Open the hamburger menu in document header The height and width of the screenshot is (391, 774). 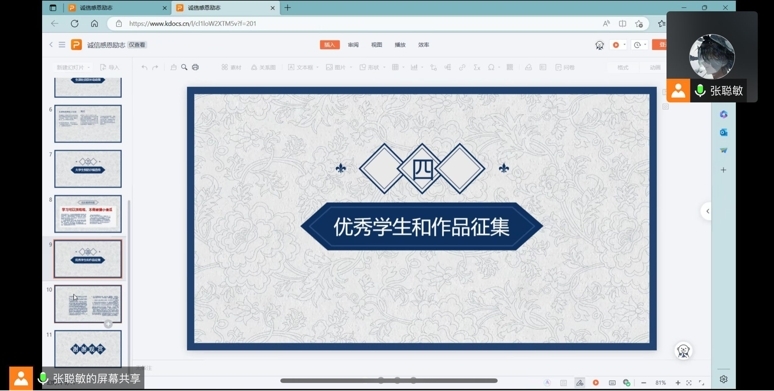(x=62, y=44)
